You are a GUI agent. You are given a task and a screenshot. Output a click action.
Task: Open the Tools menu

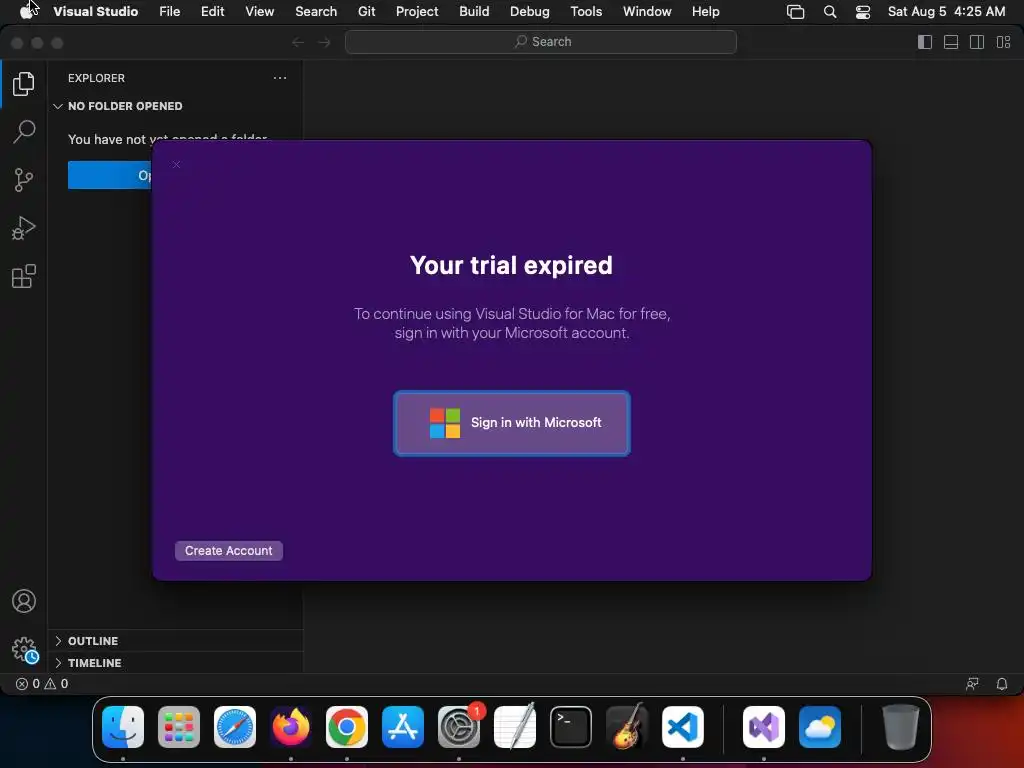(586, 12)
